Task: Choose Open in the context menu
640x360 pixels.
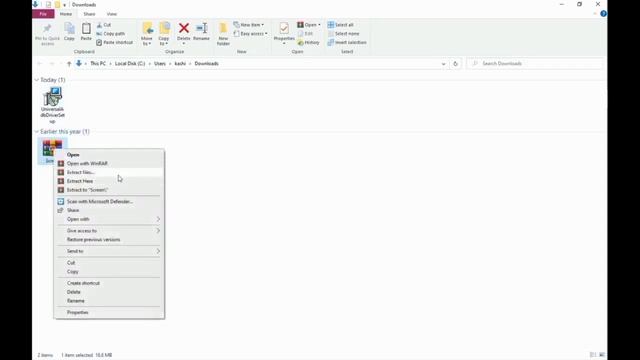Action: click(109, 155)
